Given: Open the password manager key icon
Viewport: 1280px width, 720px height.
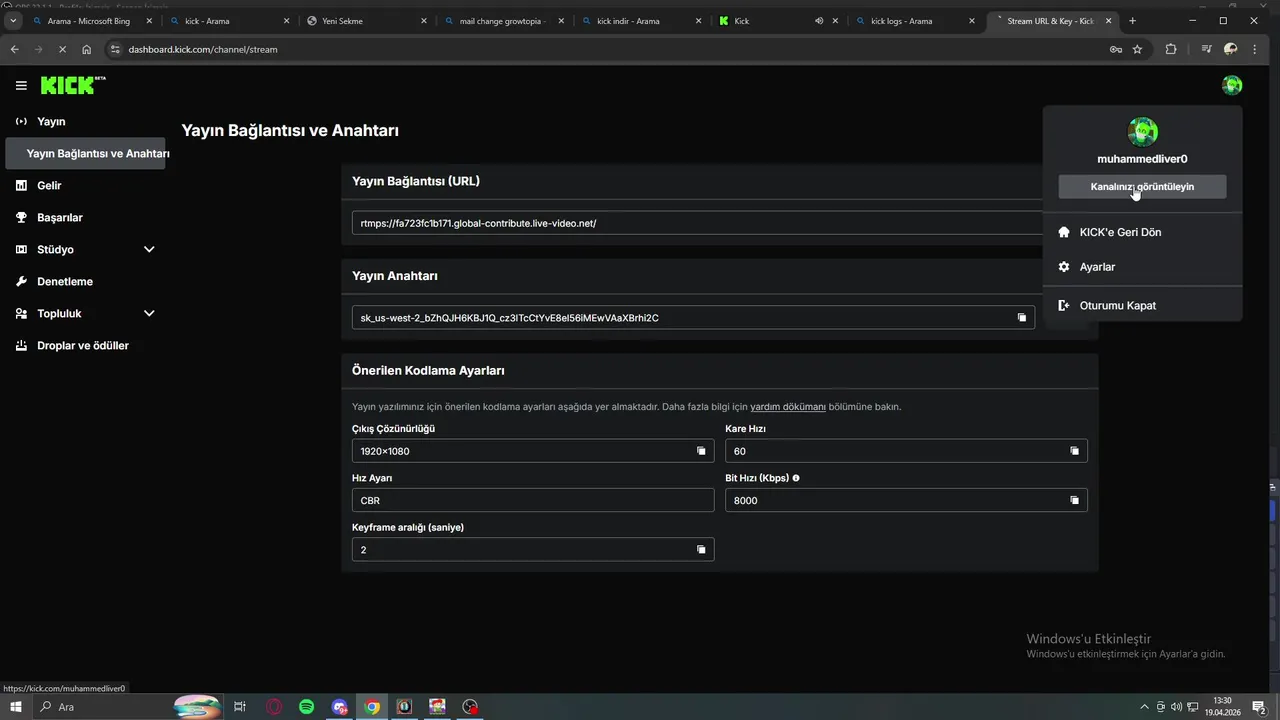Looking at the screenshot, I should click(x=1116, y=49).
